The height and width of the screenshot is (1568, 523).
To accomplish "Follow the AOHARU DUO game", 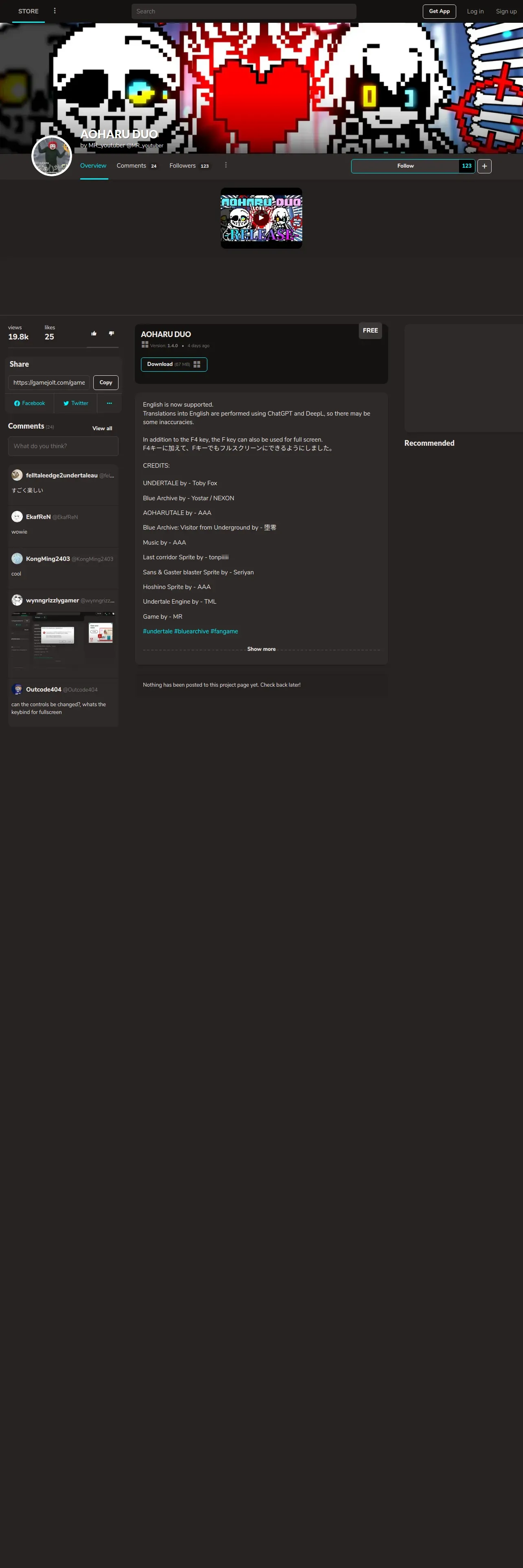I will click(406, 166).
